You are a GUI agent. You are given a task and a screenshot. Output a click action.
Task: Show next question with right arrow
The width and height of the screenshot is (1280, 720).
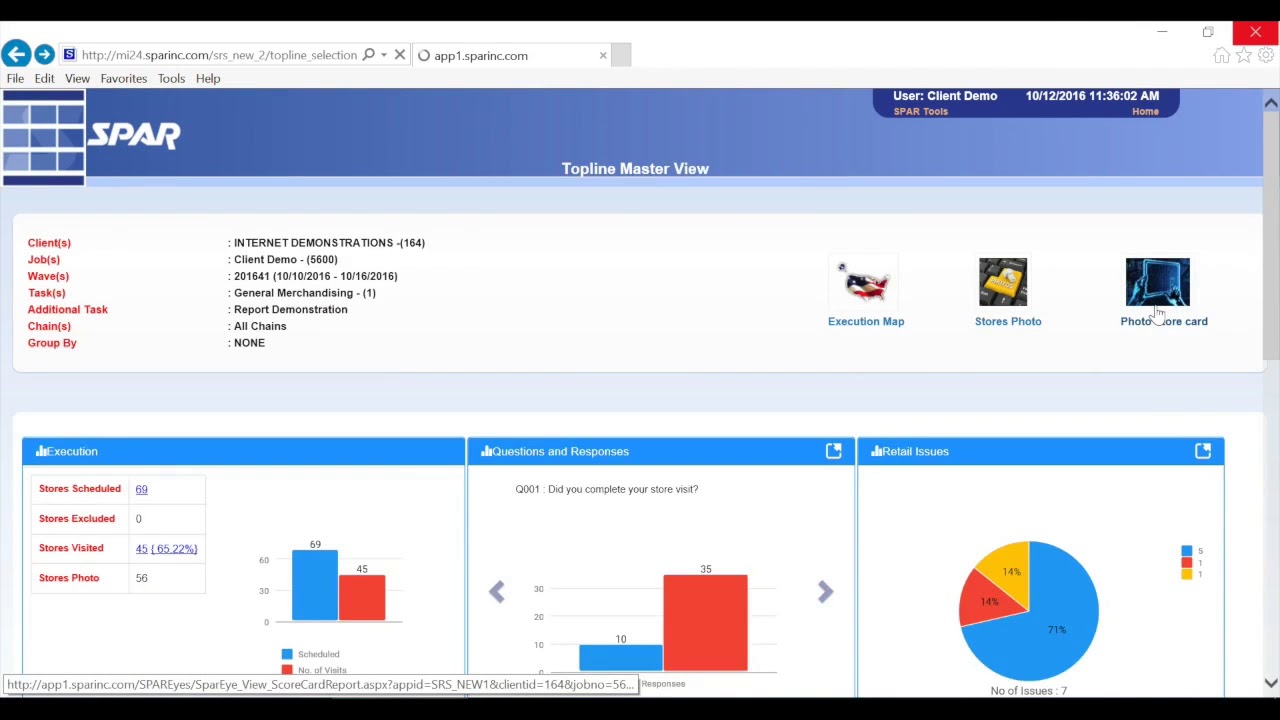(x=825, y=591)
